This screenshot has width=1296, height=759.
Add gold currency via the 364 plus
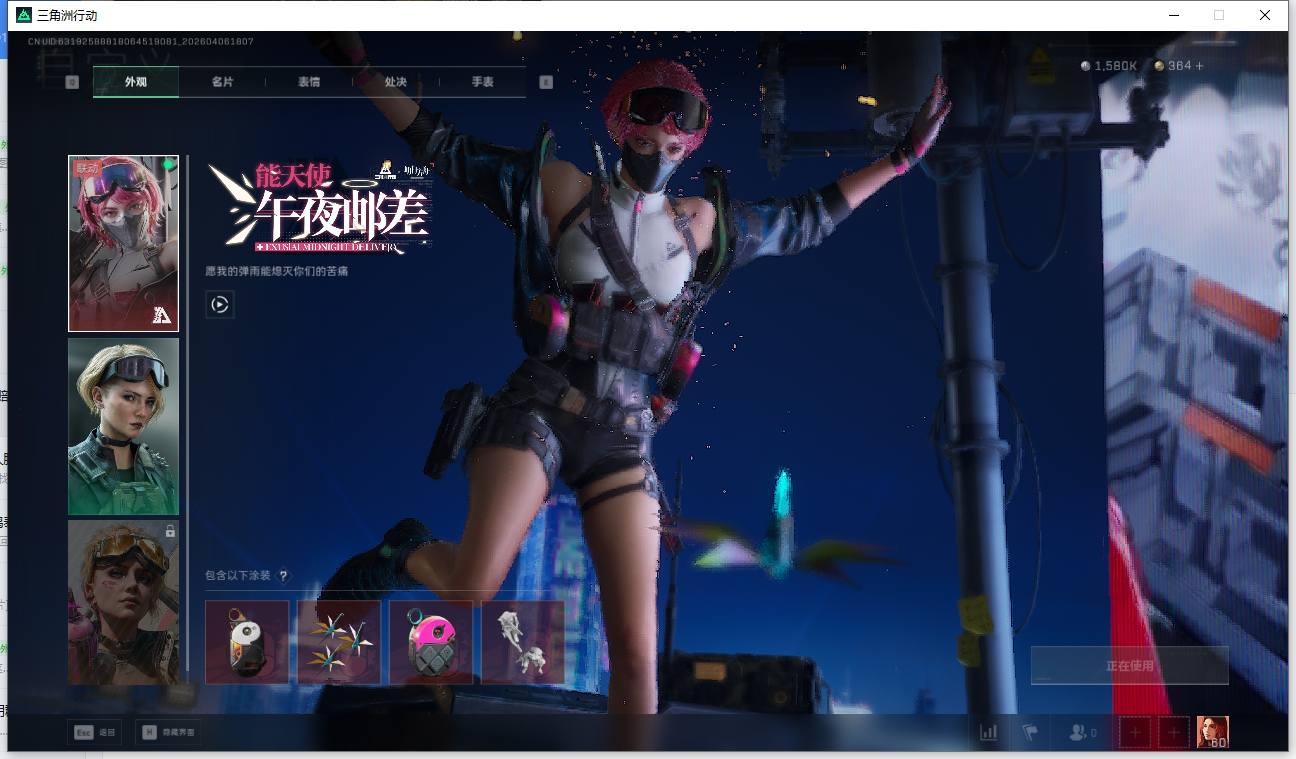(x=1199, y=66)
